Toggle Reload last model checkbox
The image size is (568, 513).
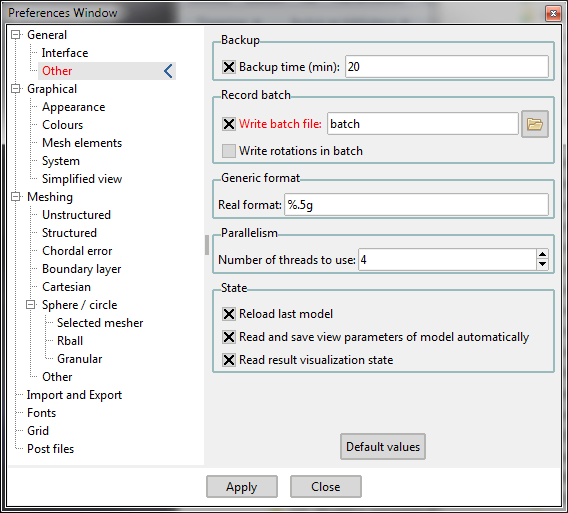229,314
